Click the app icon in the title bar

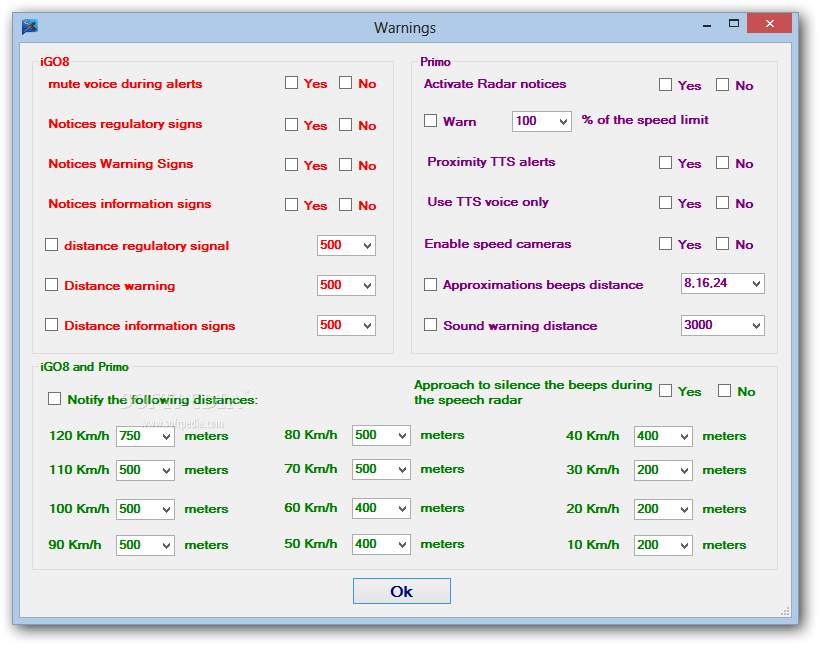pos(29,26)
